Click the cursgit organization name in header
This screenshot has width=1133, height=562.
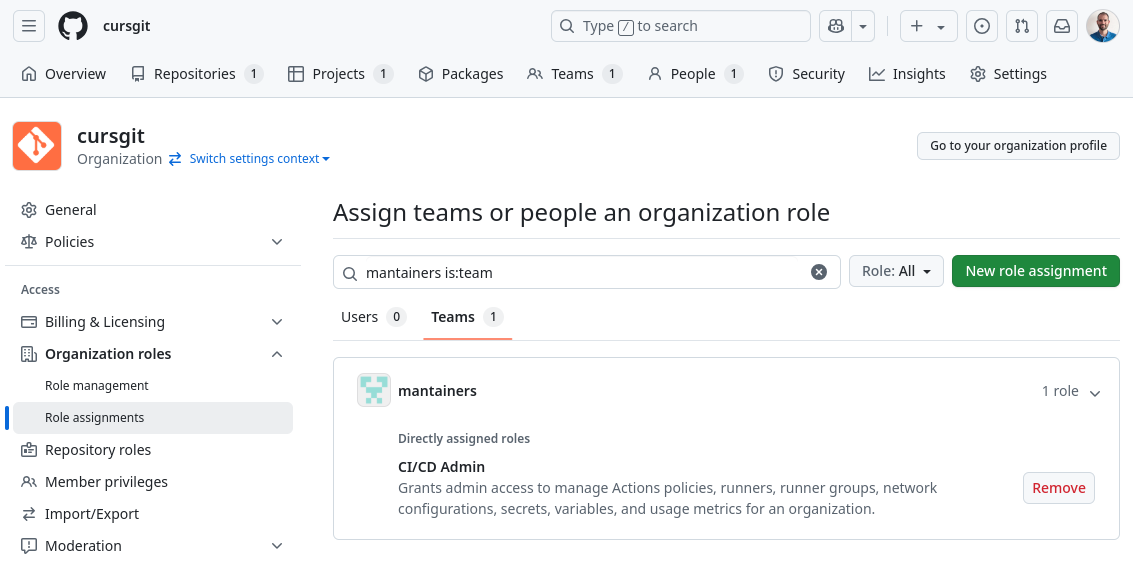pos(126,26)
